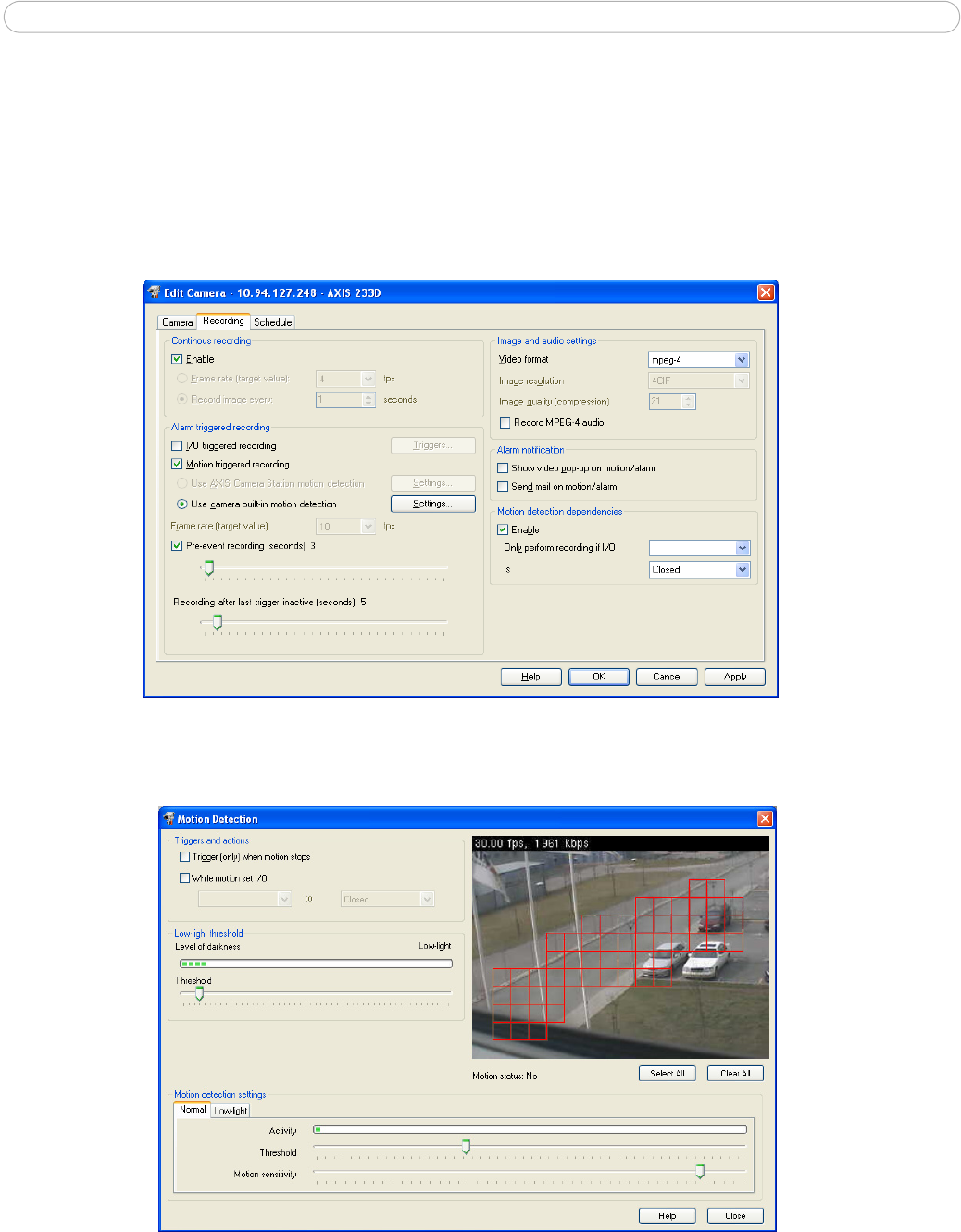Image resolution: width=961 pixels, height=1232 pixels.
Task: Toggle Show video pop-up on motion/alarm
Action: tap(503, 468)
